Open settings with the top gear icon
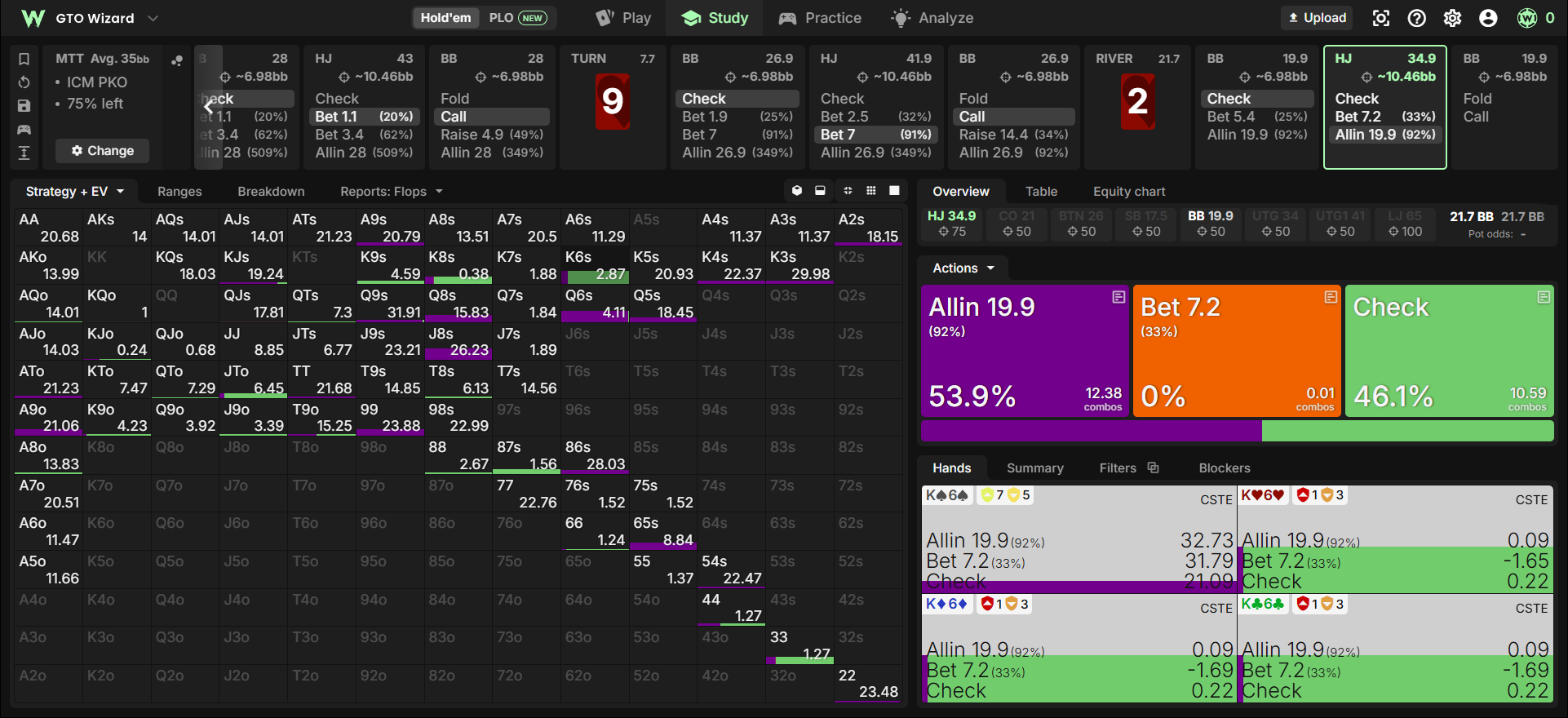This screenshot has width=1568, height=718. [1452, 18]
